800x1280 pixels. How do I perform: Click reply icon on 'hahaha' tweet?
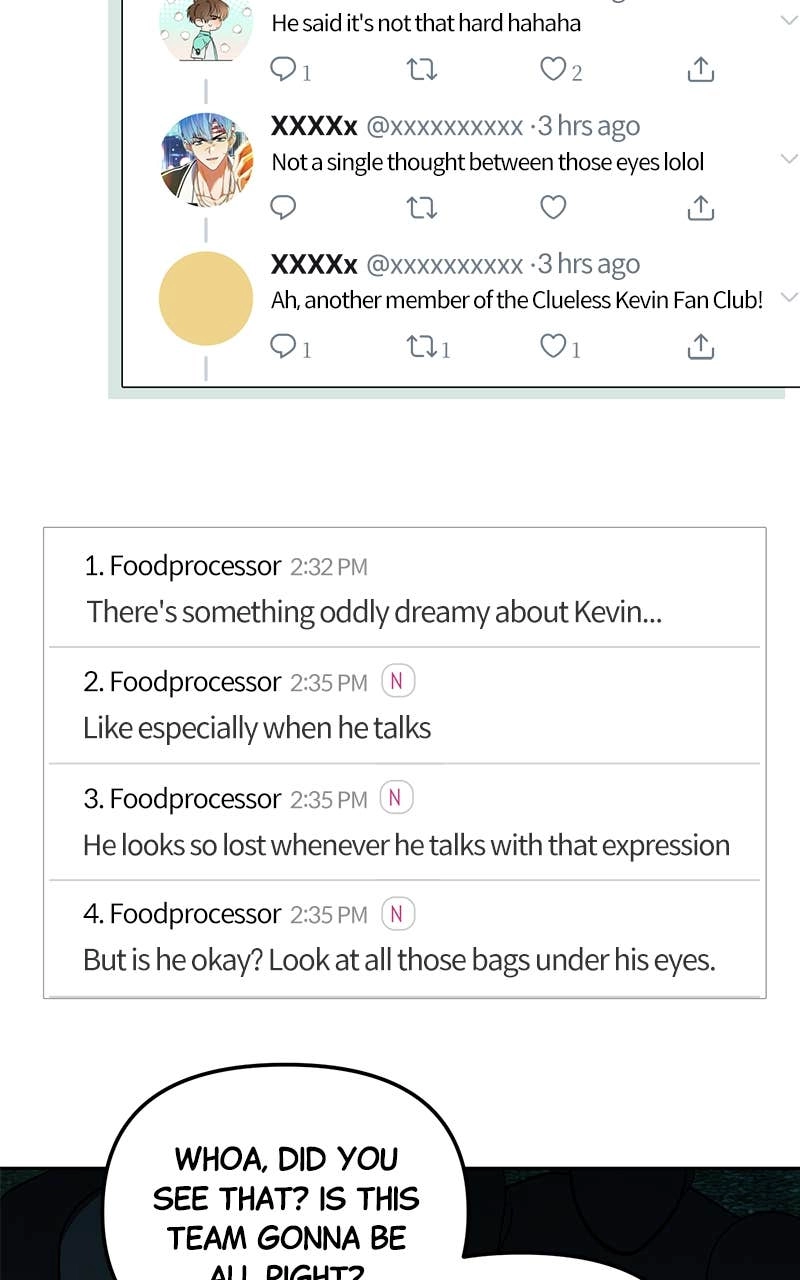point(284,69)
